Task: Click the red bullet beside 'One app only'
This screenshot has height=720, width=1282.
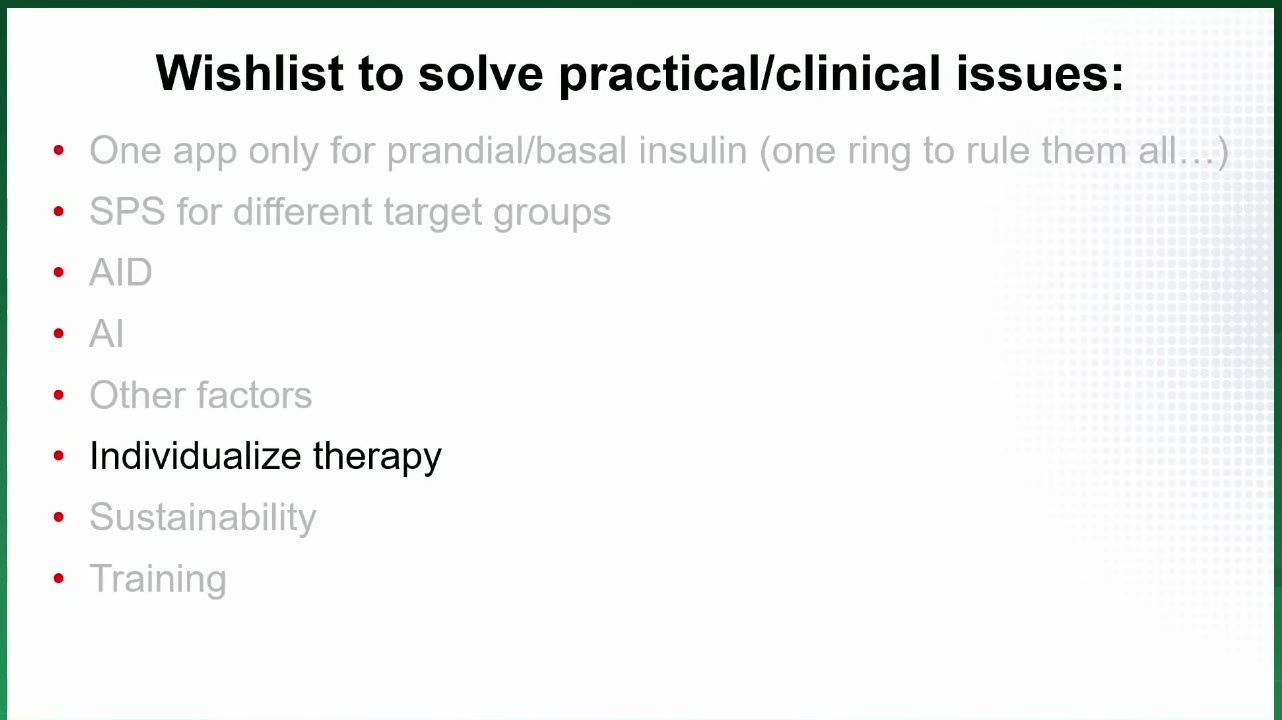Action: (59, 151)
